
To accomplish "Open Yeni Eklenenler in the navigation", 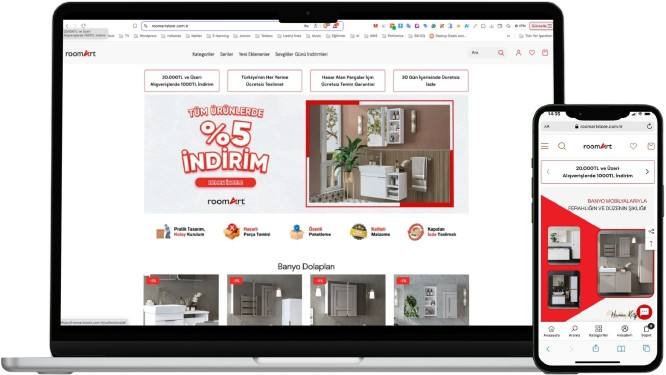I will [x=254, y=54].
